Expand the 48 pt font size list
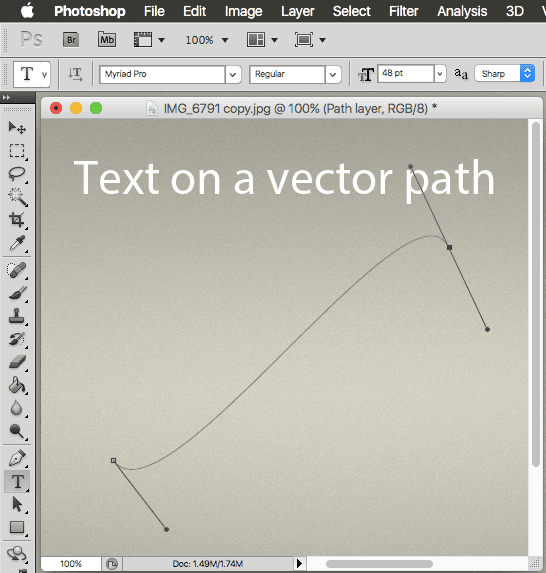 click(x=440, y=74)
